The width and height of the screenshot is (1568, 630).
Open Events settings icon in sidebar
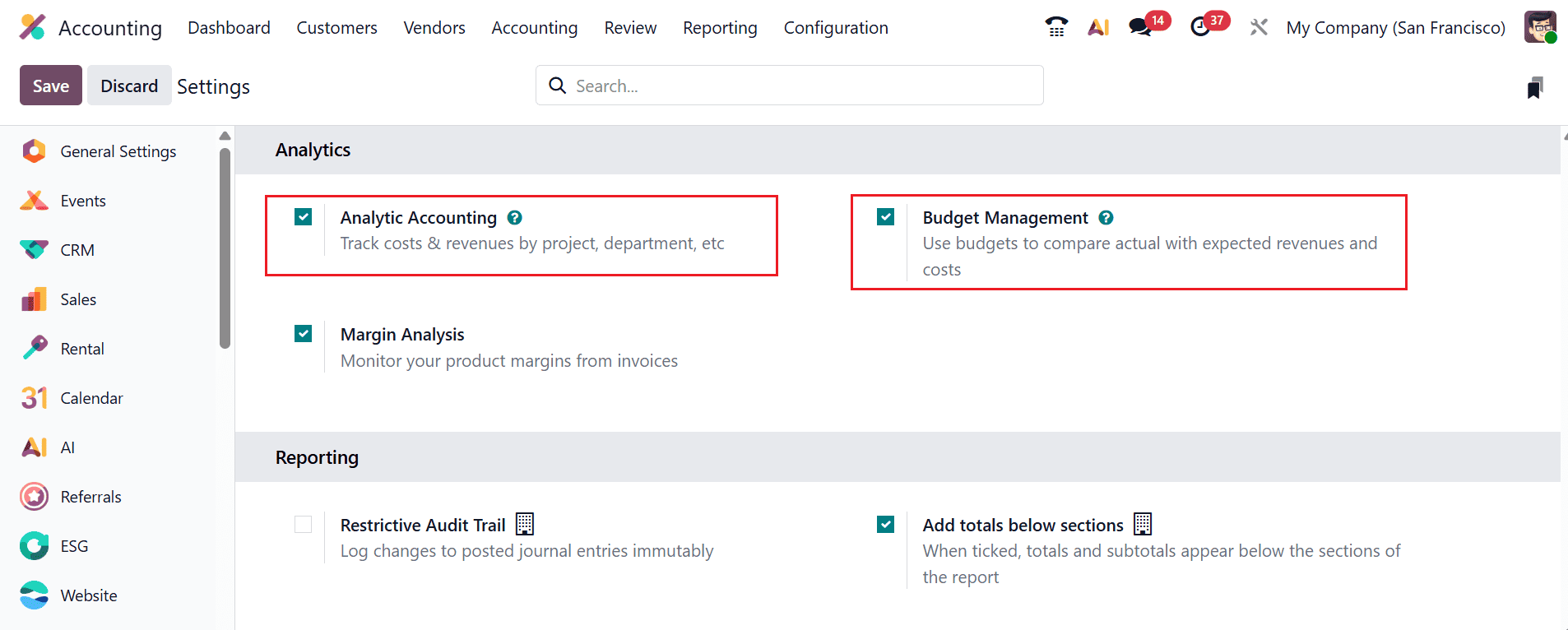pyautogui.click(x=34, y=201)
